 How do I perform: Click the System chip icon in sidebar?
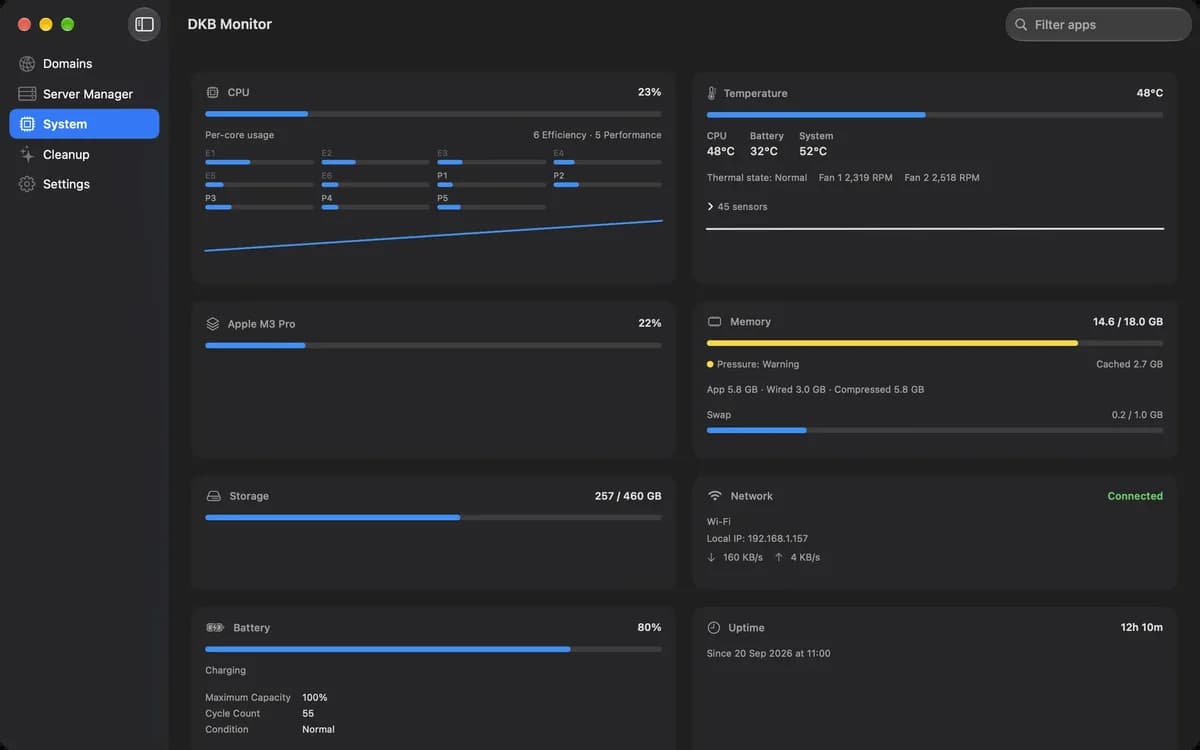pyautogui.click(x=27, y=124)
